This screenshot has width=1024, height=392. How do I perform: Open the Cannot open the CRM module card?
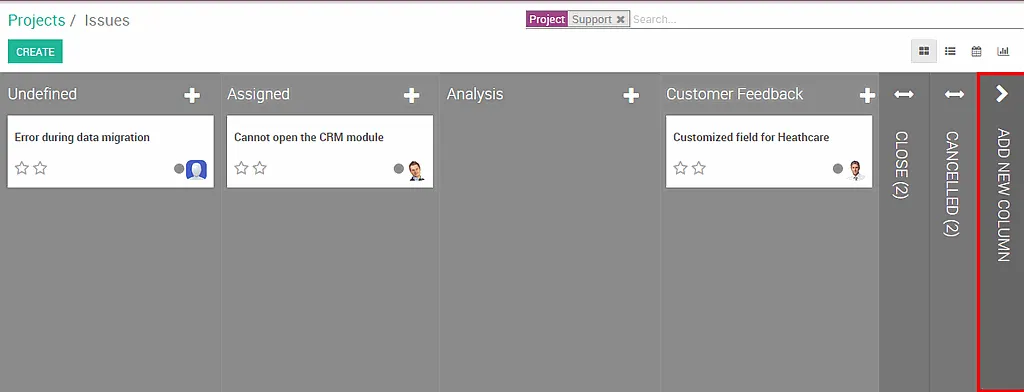coord(330,152)
